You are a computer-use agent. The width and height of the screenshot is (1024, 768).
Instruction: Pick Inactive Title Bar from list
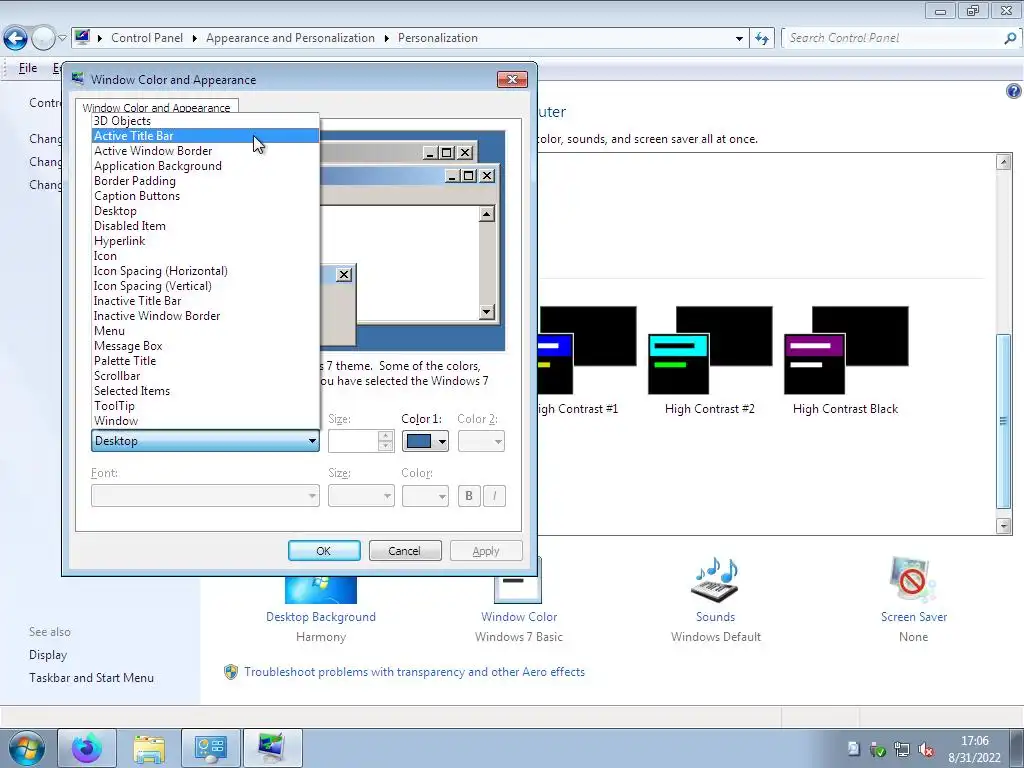click(205, 301)
